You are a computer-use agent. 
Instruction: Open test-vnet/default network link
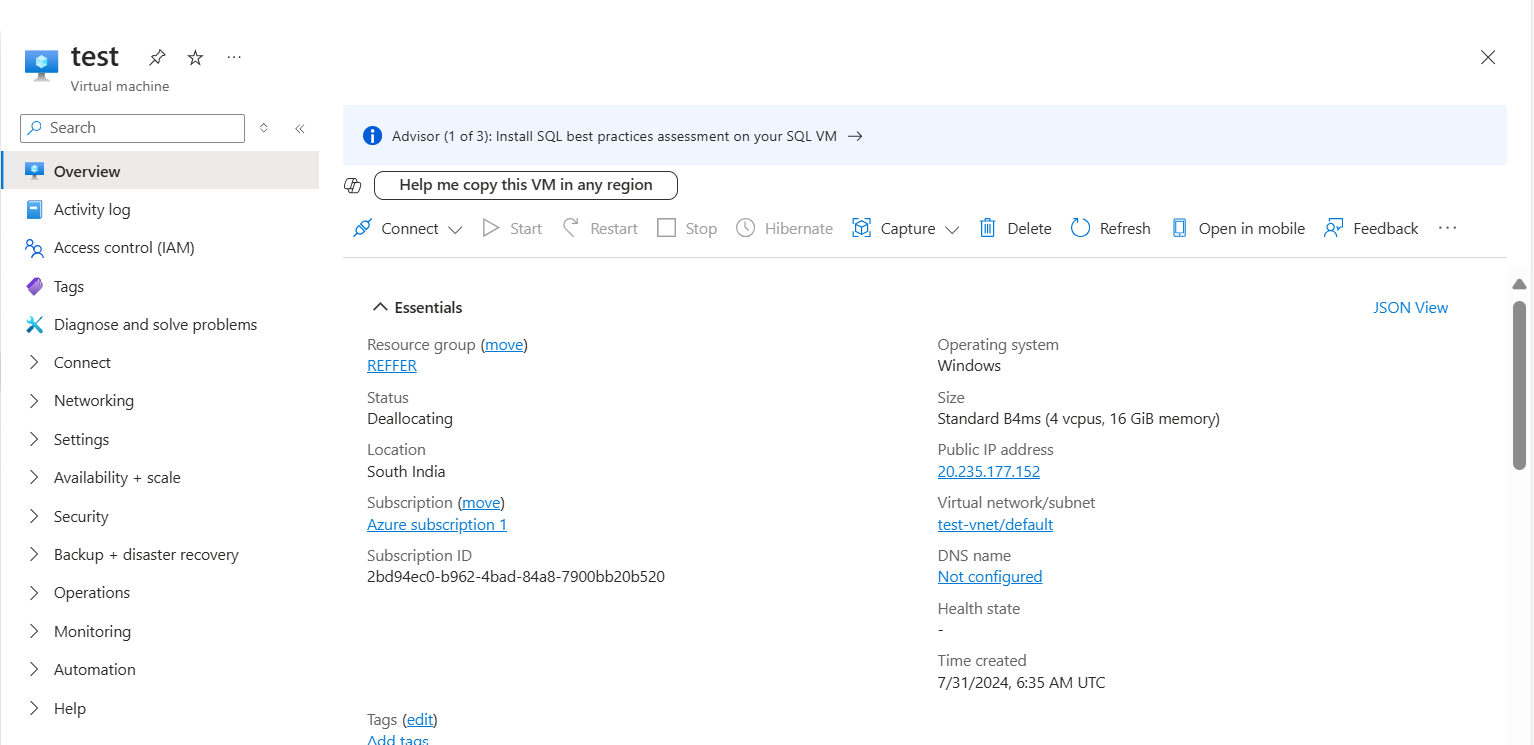(995, 524)
